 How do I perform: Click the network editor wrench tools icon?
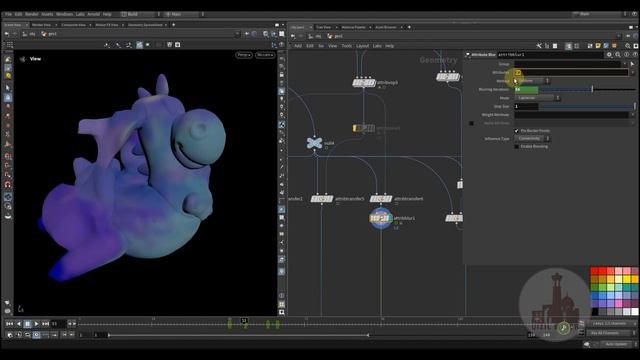pyautogui.click(x=539, y=46)
